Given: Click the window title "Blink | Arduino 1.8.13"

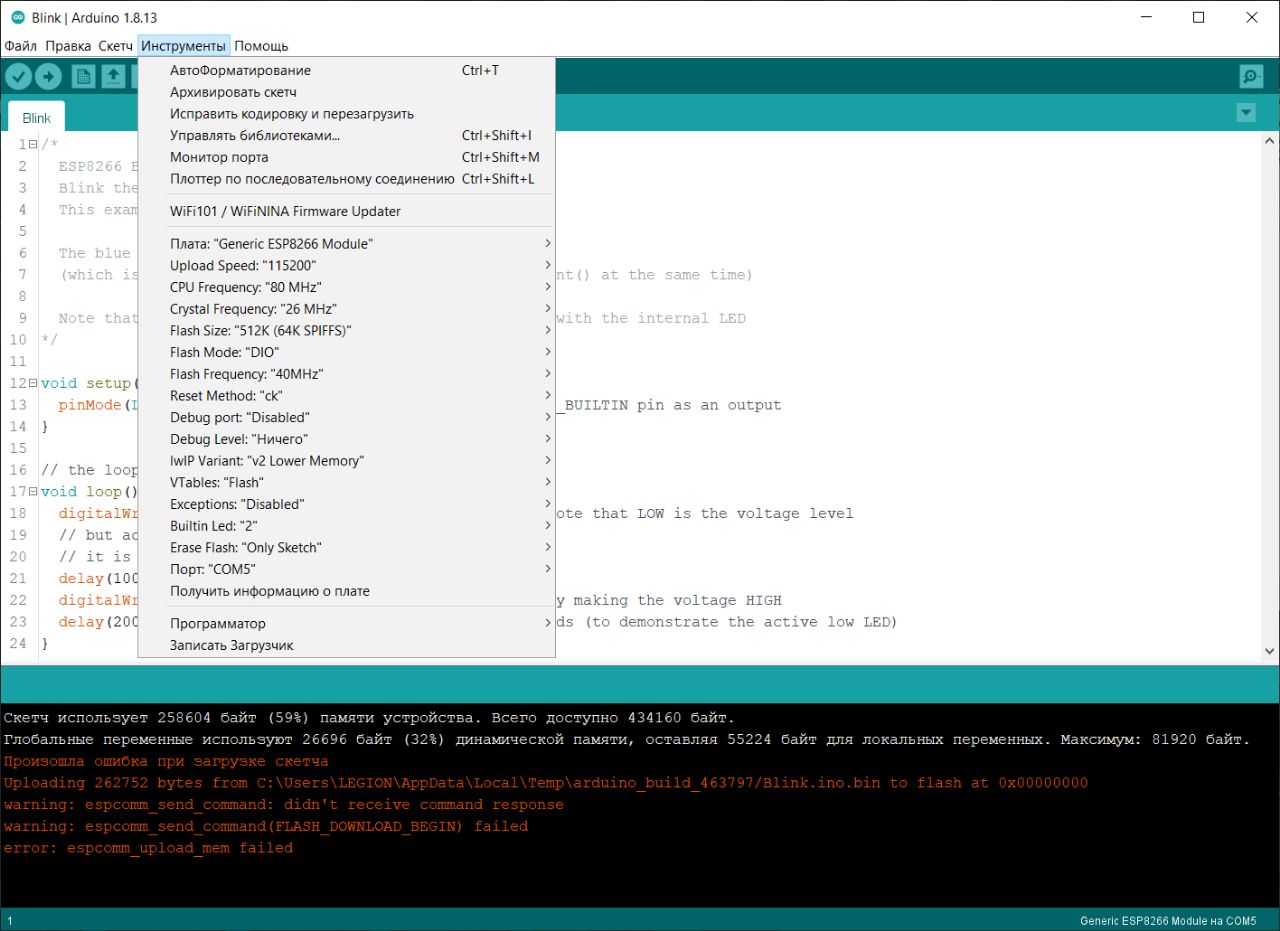Looking at the screenshot, I should [94, 18].
